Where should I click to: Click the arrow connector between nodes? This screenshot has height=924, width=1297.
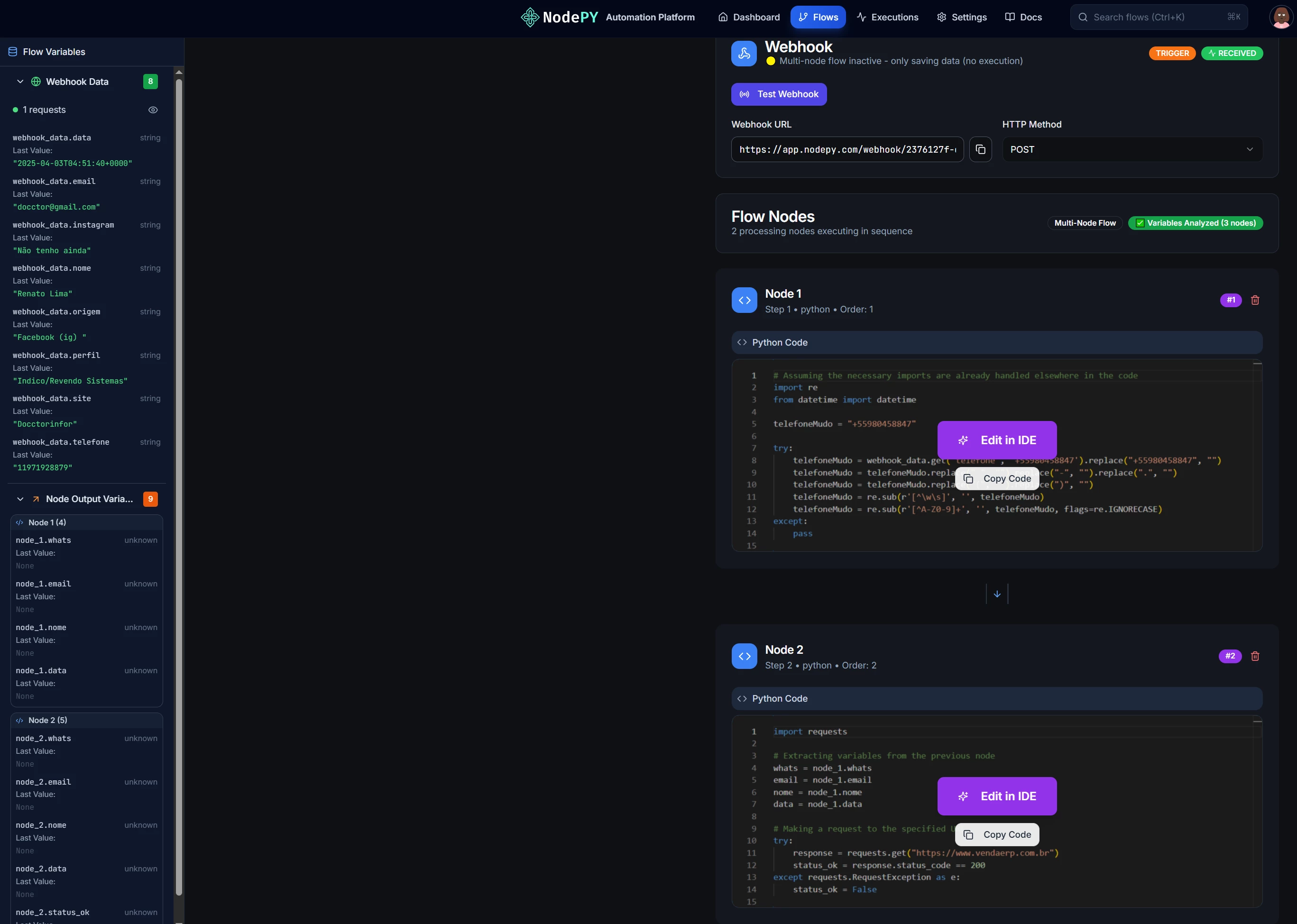996,594
